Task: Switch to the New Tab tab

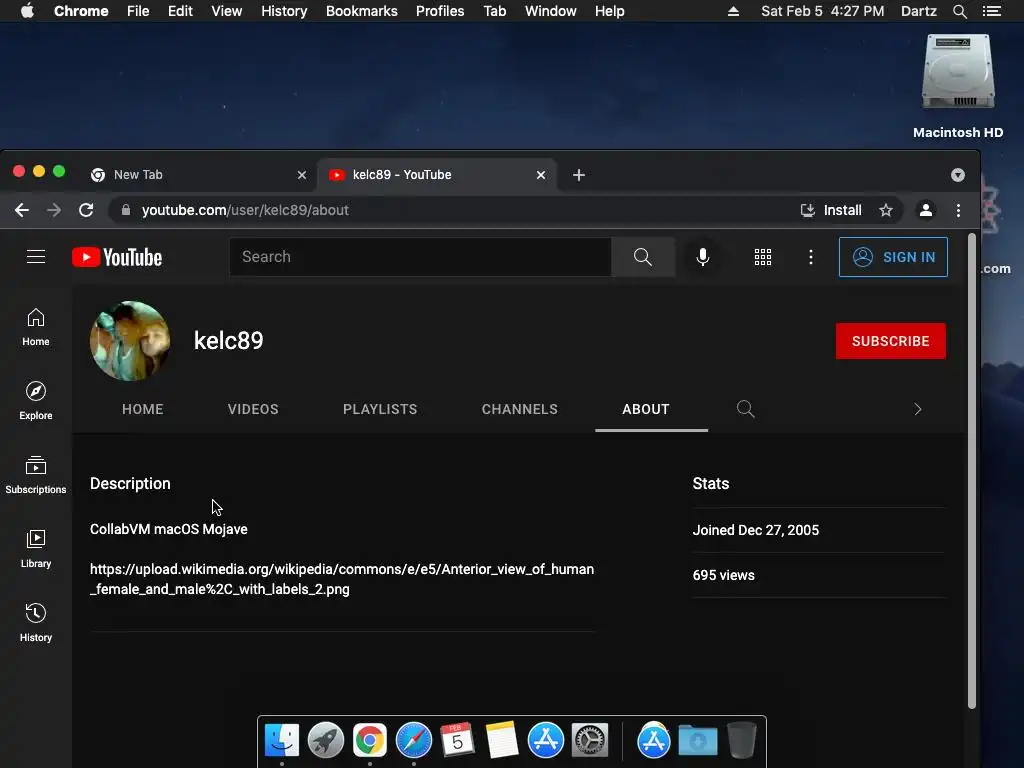Action: coord(197,174)
